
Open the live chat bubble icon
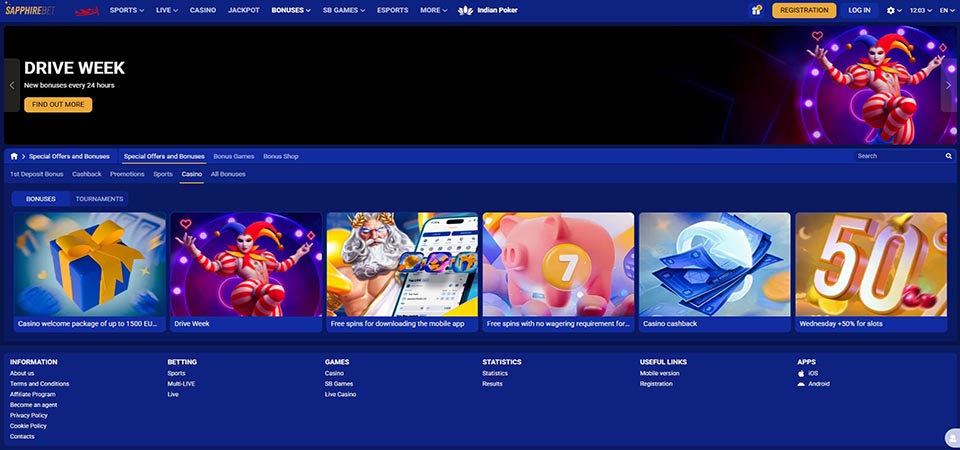953,438
